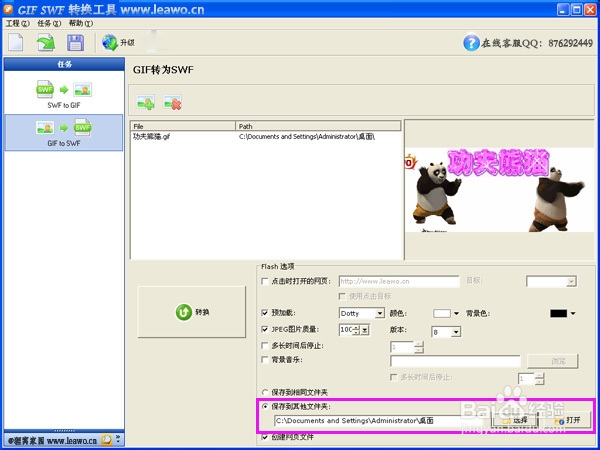The height and width of the screenshot is (450, 600).
Task: Select the SWF to GIF task
Action: tap(64, 94)
